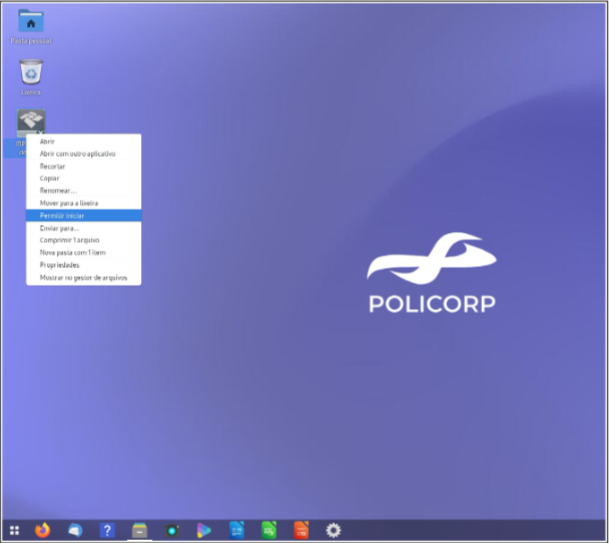Viewport: 609px width, 543px height.
Task: Open the mail client taskbar icon
Action: click(x=75, y=530)
